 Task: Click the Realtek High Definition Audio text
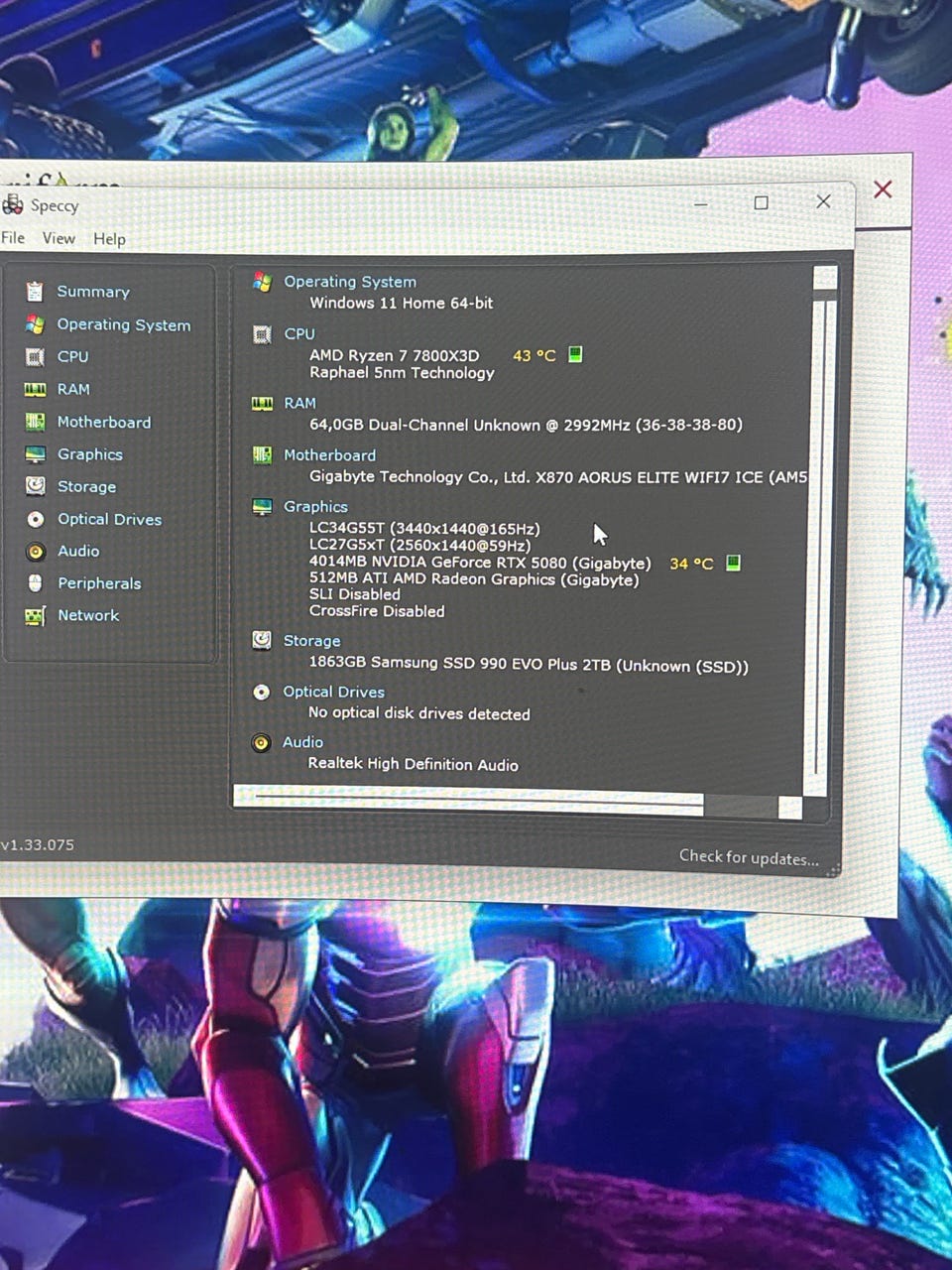(413, 764)
